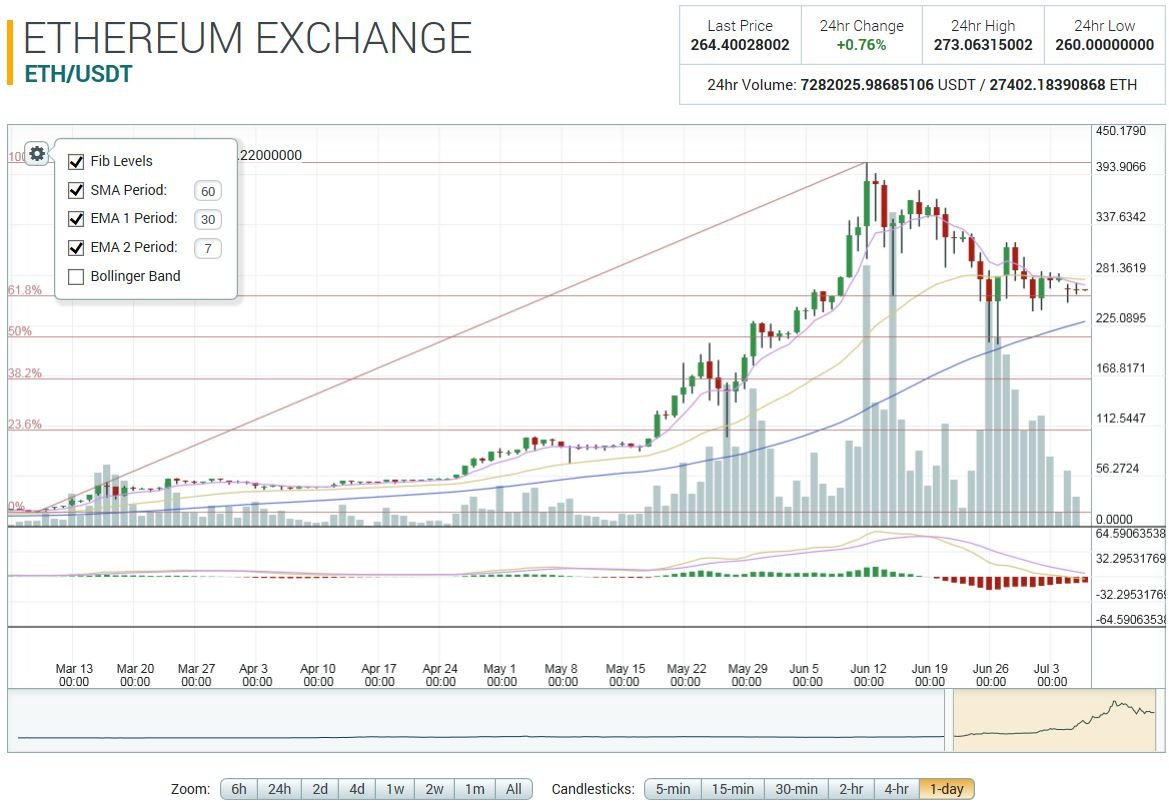Click the 24hr High value 273.06315002
The image size is (1169, 812).
click(x=983, y=45)
